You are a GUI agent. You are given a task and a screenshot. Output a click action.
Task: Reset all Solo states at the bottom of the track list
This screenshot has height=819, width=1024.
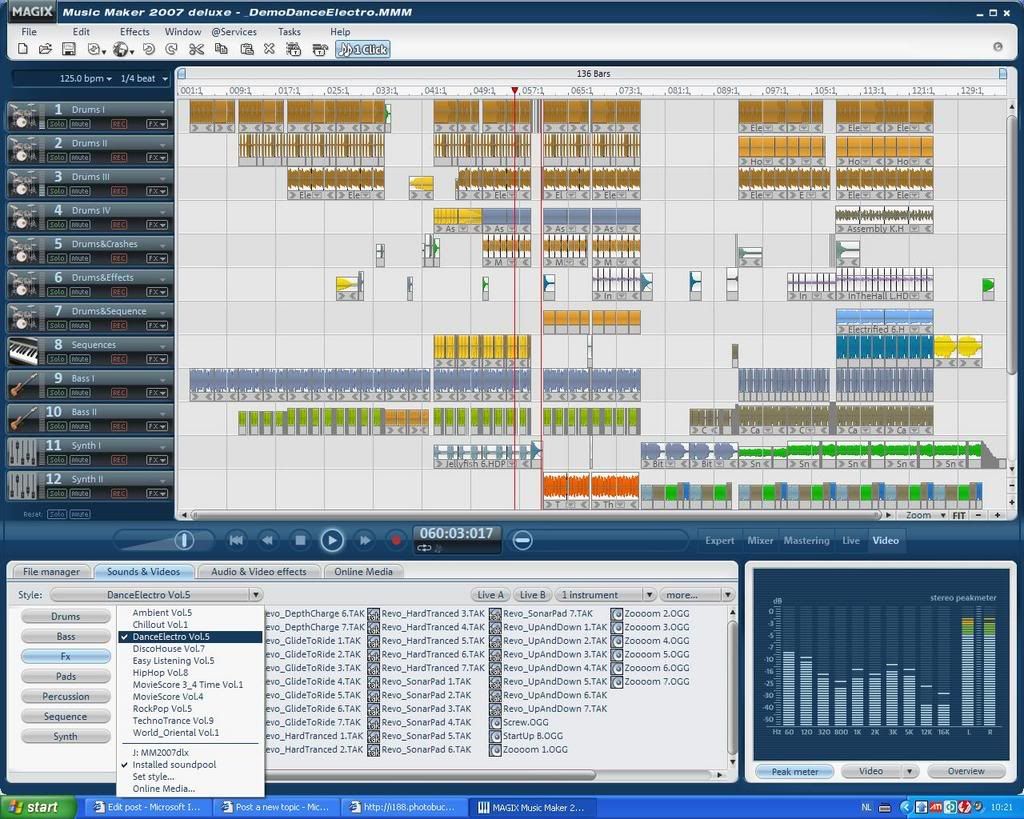point(57,514)
